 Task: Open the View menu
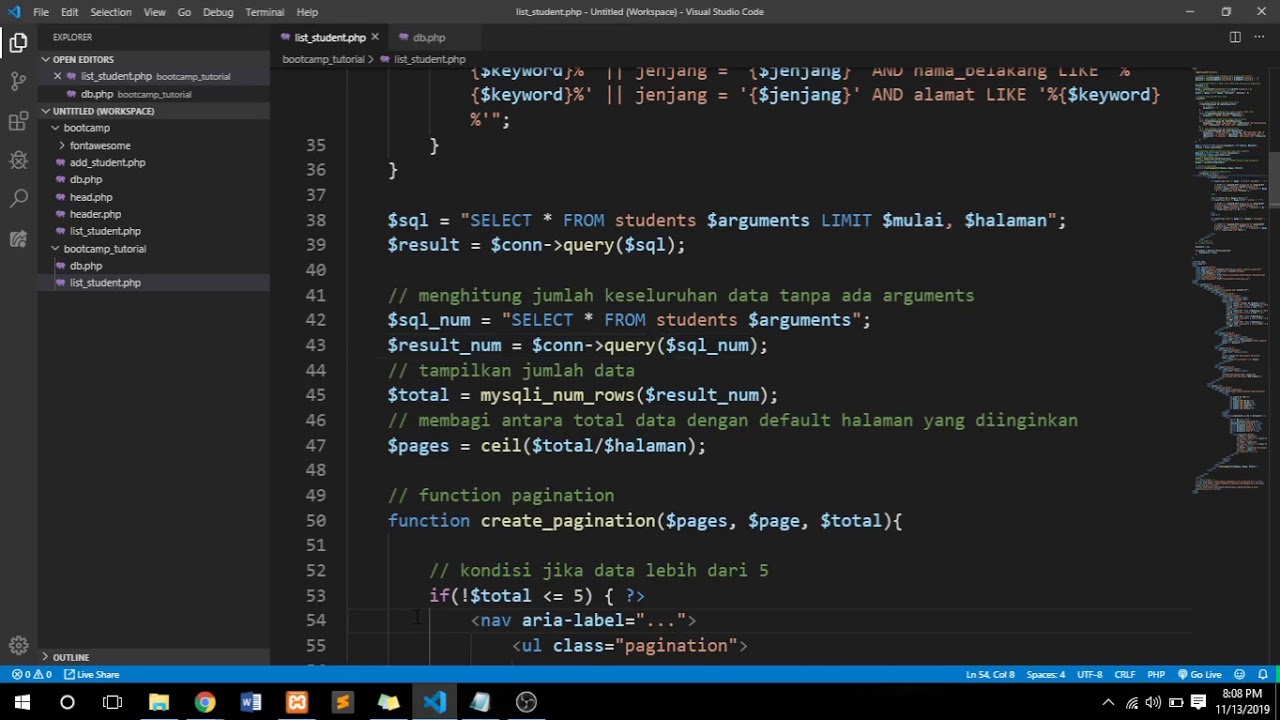coord(154,12)
